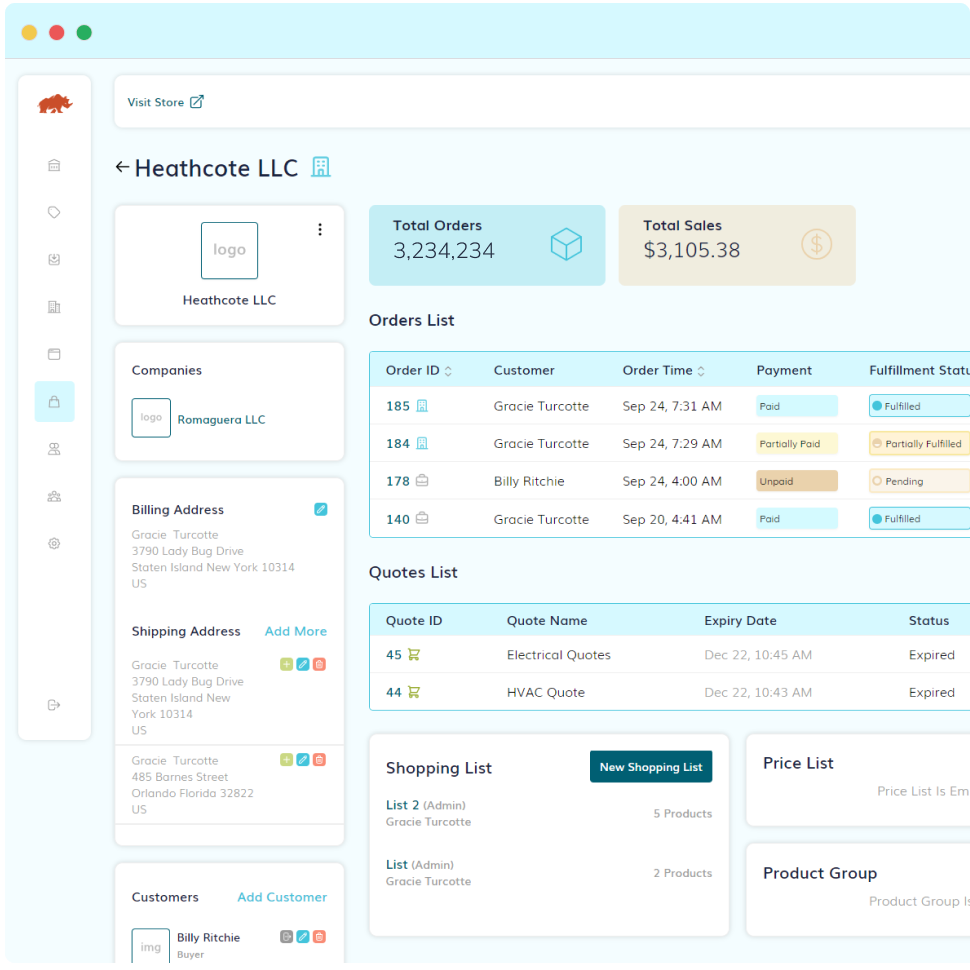The image size is (970, 970).
Task: Click the back arrow beside Heathcote LLC
Action: (122, 168)
